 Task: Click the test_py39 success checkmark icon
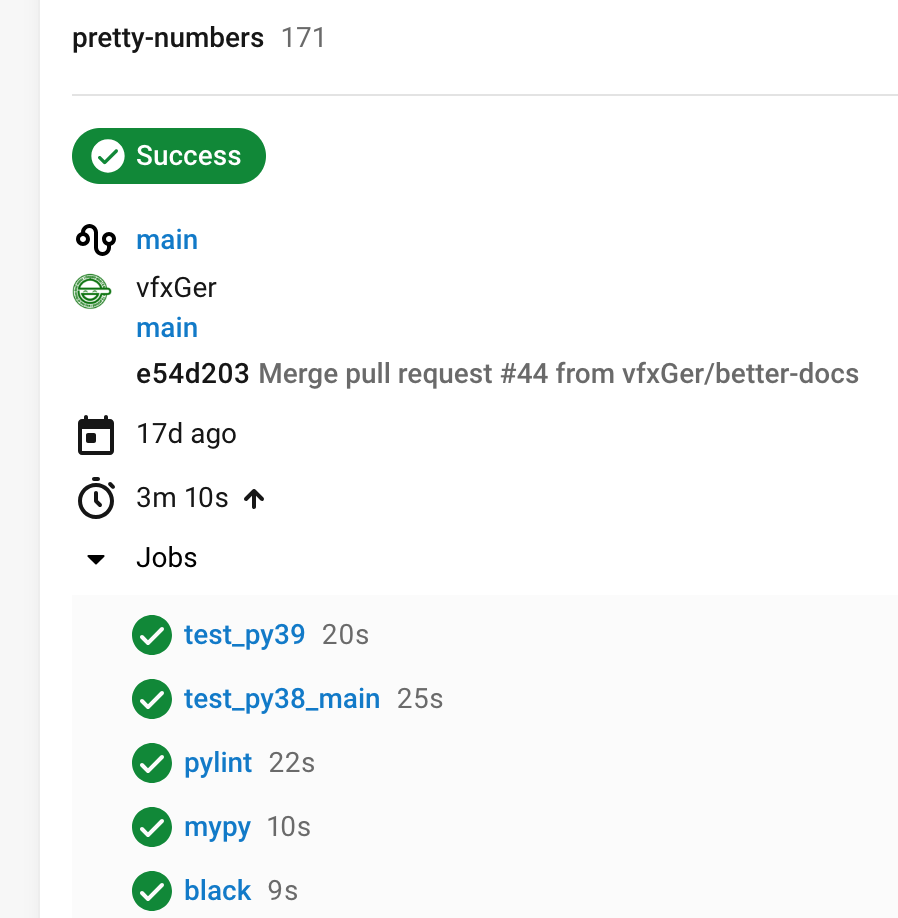tap(151, 635)
